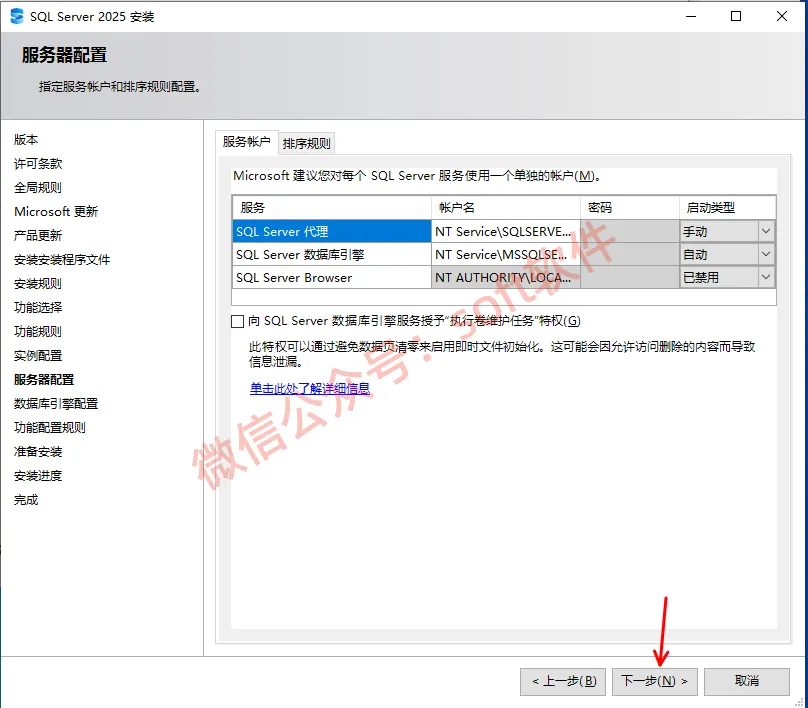Edit account name NT Service\MSSQLSE...
Viewport: 808px width, 708px height.
(506, 254)
